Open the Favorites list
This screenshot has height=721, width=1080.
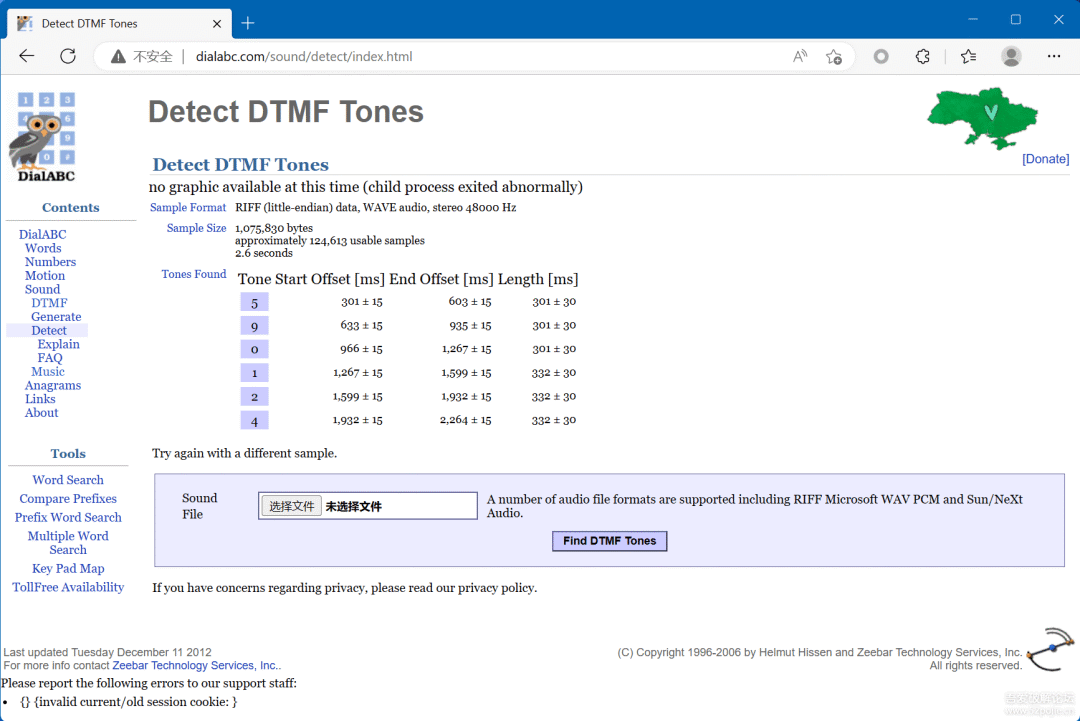[x=968, y=56]
